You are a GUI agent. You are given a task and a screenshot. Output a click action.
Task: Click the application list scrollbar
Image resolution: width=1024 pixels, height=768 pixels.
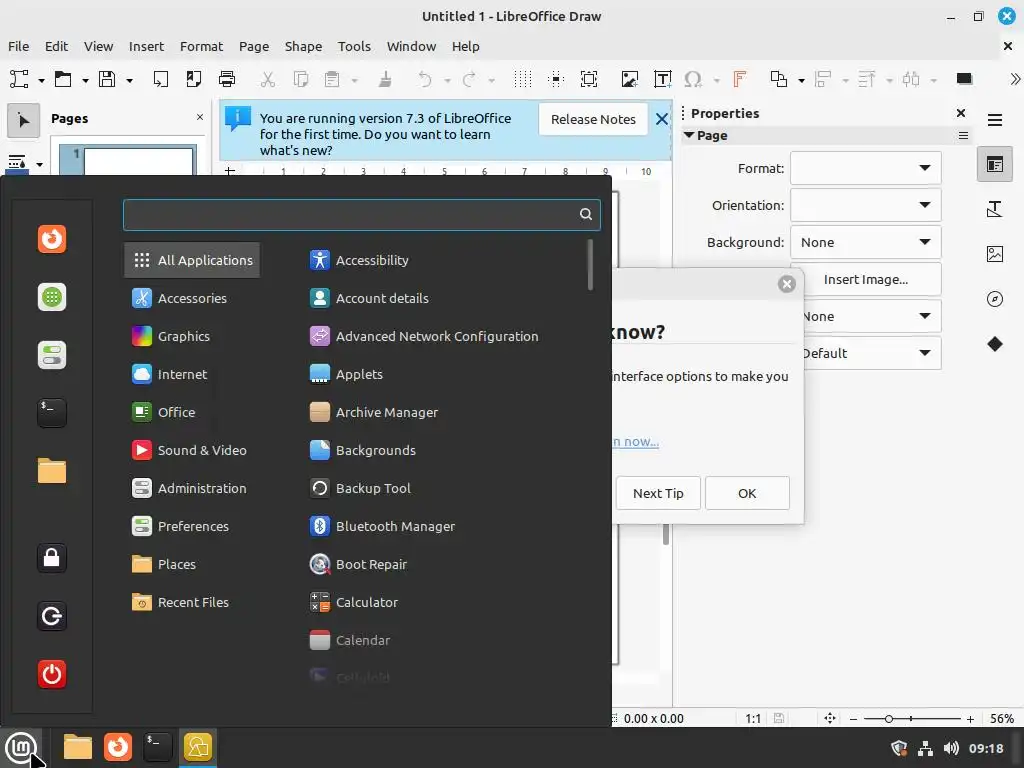click(590, 264)
